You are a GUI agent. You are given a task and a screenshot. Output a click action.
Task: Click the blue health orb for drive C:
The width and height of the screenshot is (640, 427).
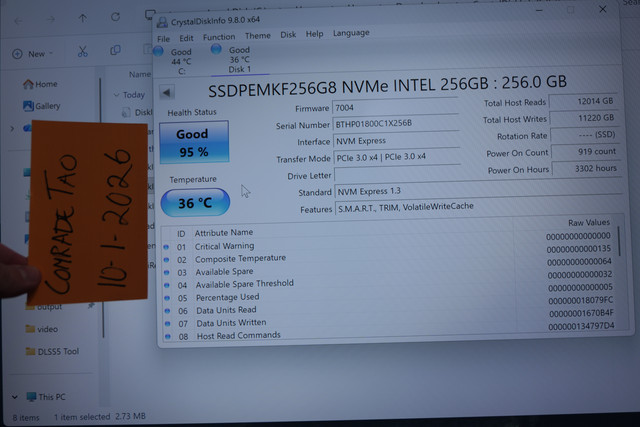(158, 51)
